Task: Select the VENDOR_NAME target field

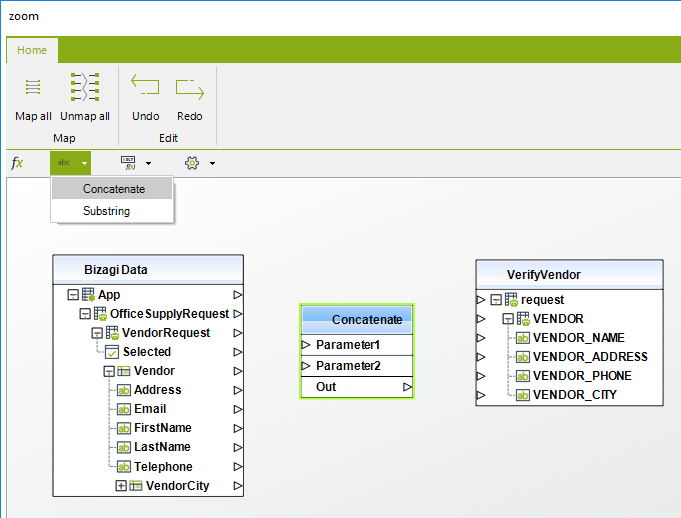Action: point(578,338)
